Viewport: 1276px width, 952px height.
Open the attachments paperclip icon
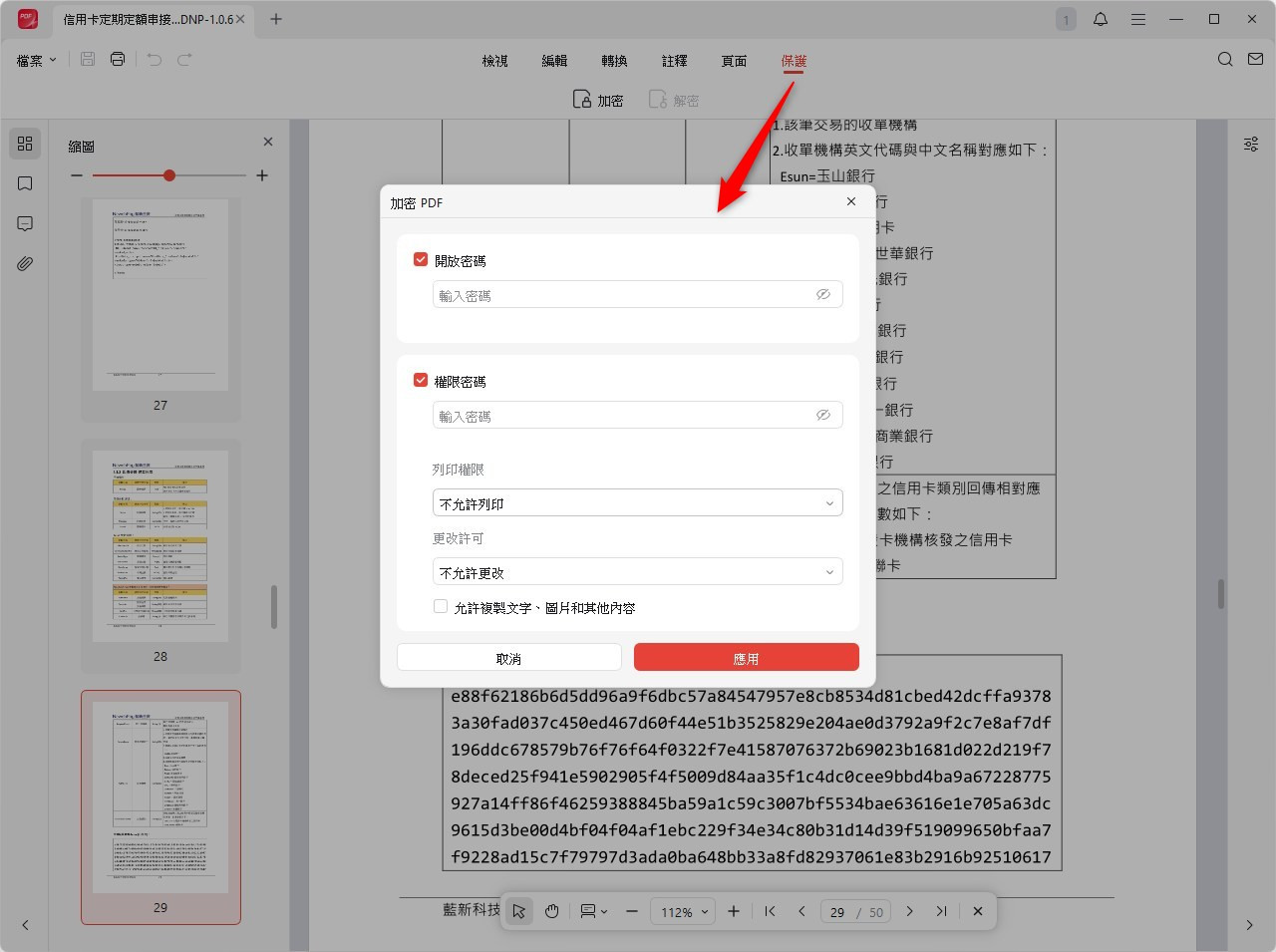click(25, 263)
